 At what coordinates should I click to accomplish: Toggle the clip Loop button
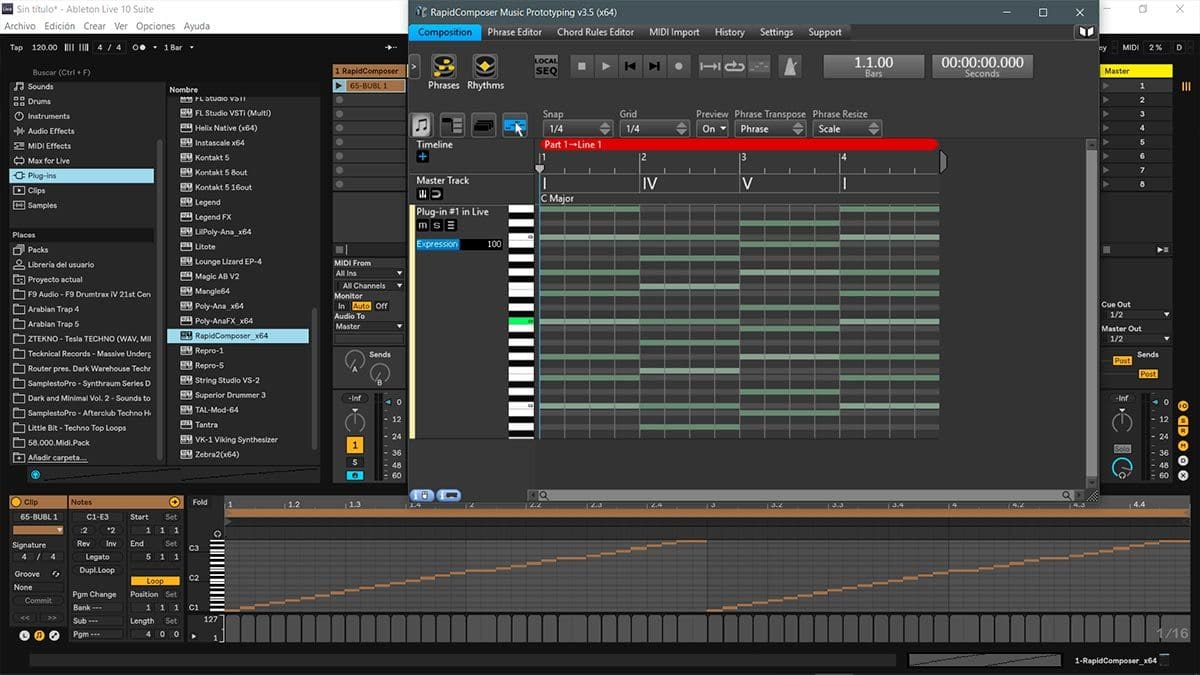154,581
